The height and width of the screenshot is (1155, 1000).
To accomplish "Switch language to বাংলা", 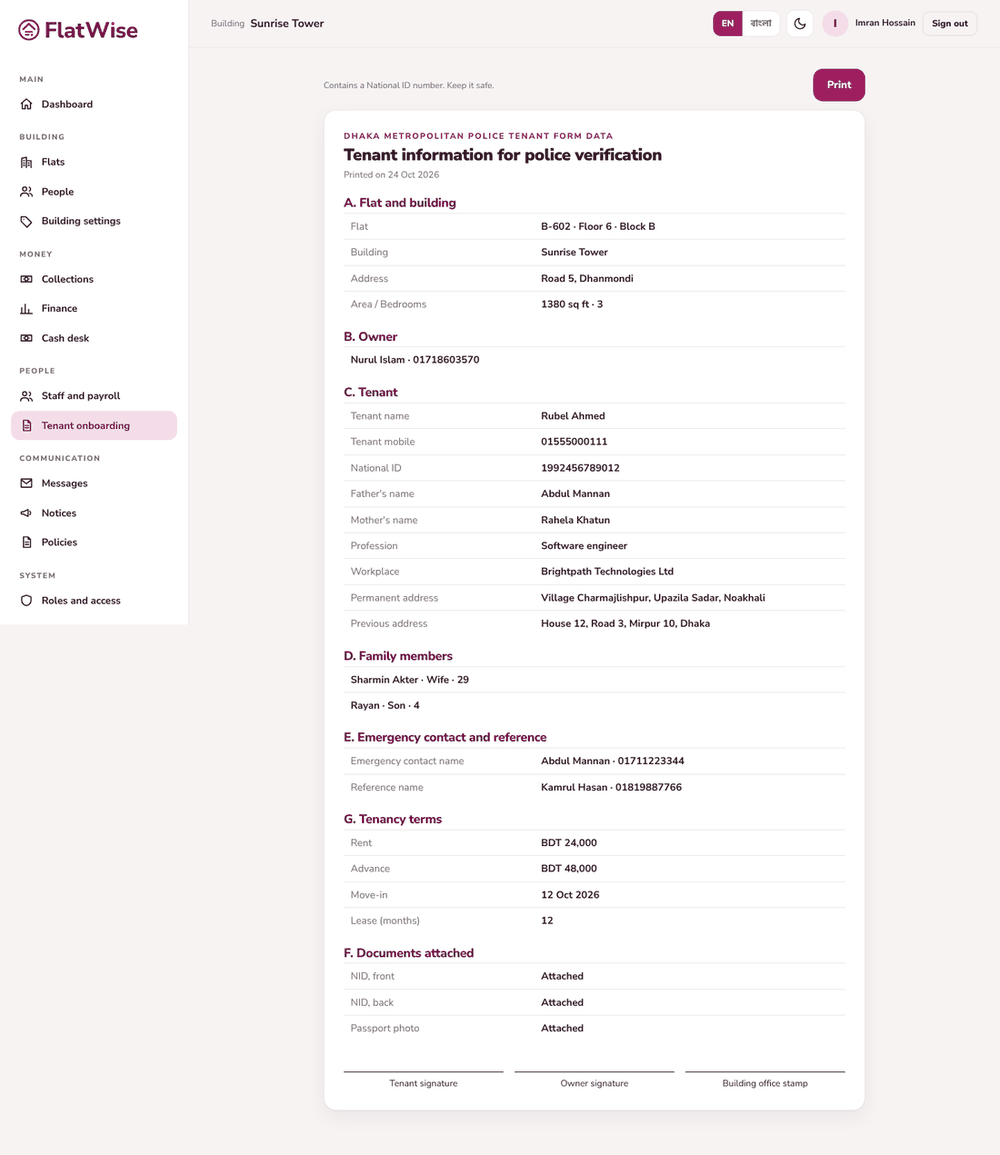I will click(761, 24).
